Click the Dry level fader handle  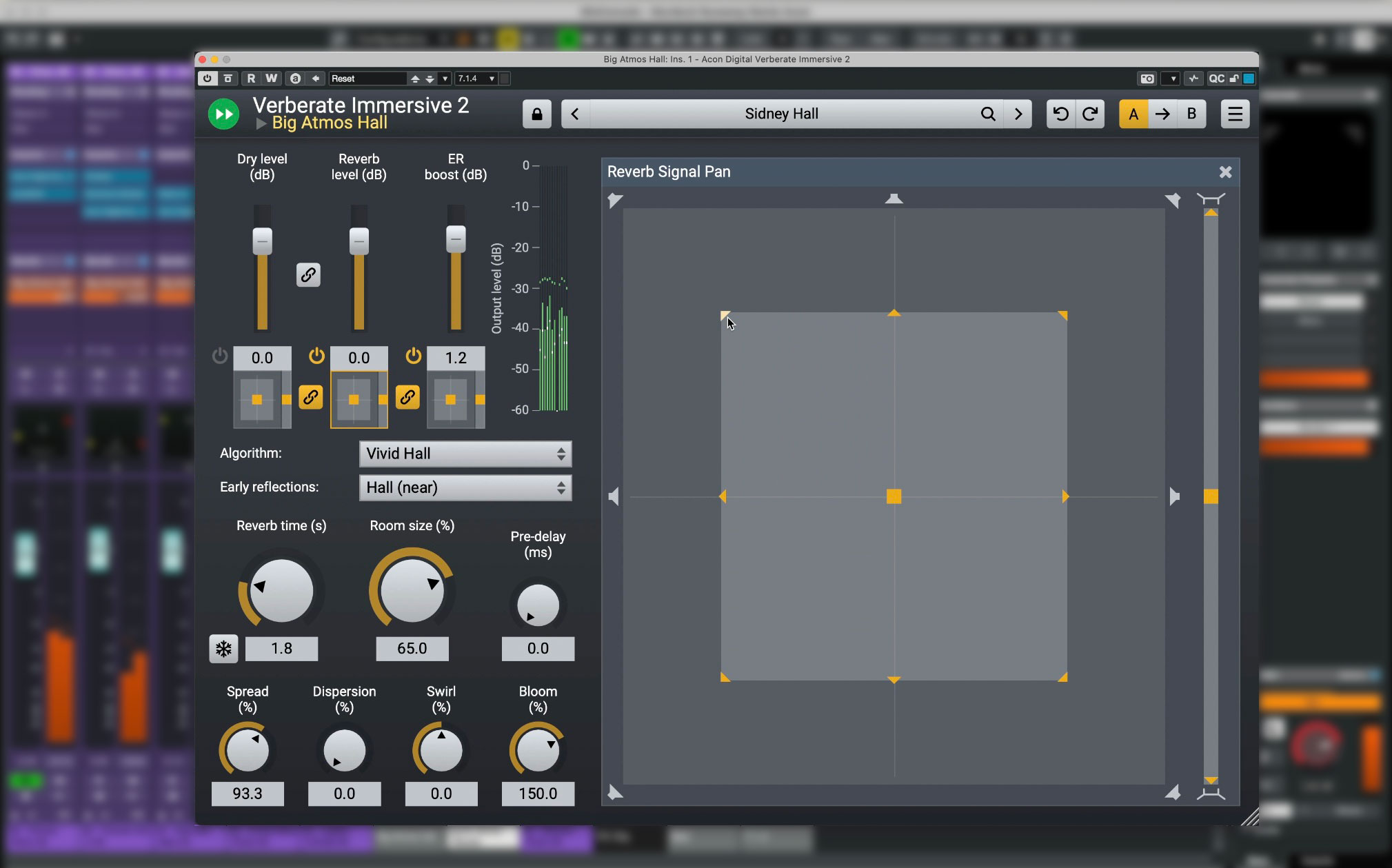262,241
